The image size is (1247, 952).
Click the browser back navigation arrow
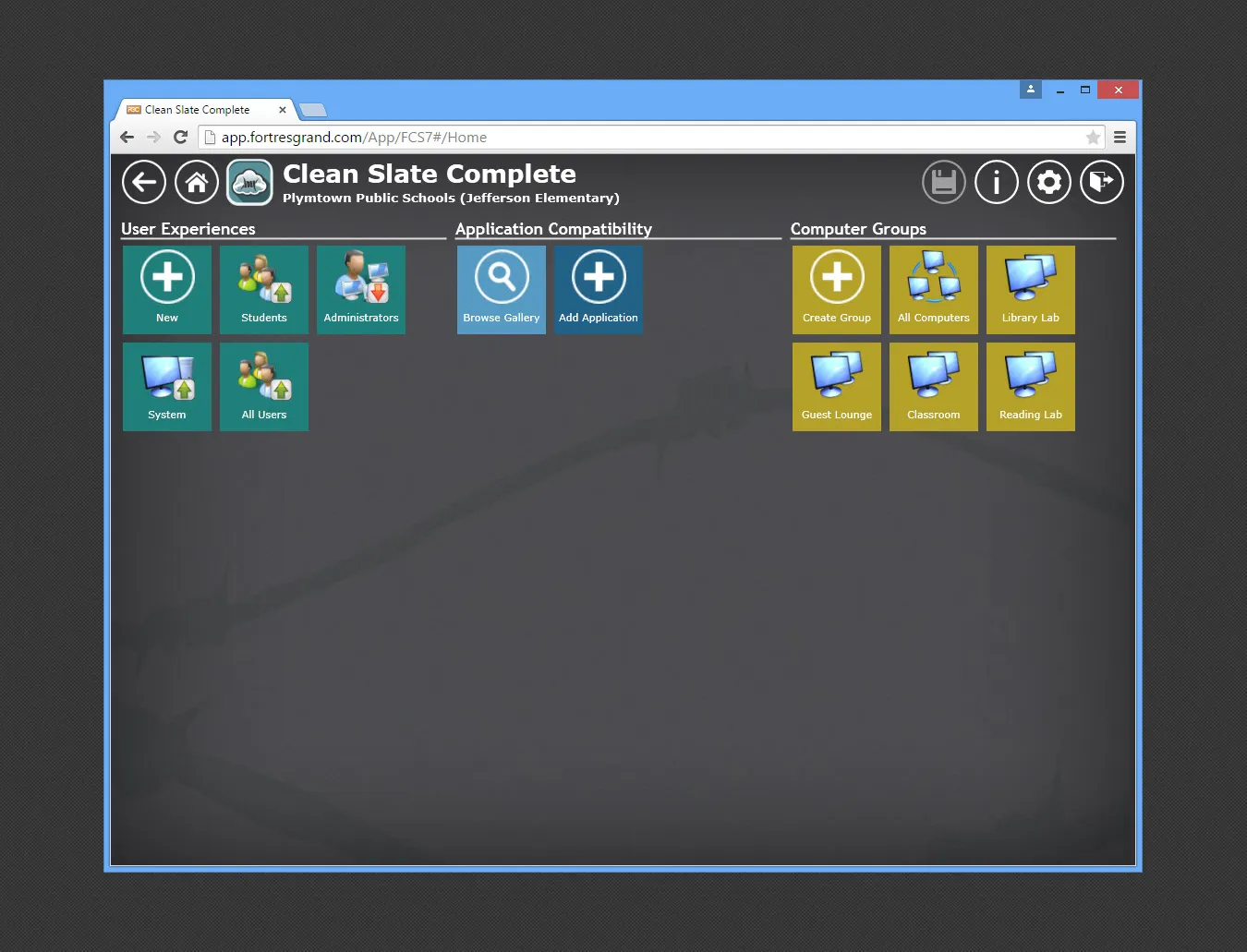click(x=127, y=138)
